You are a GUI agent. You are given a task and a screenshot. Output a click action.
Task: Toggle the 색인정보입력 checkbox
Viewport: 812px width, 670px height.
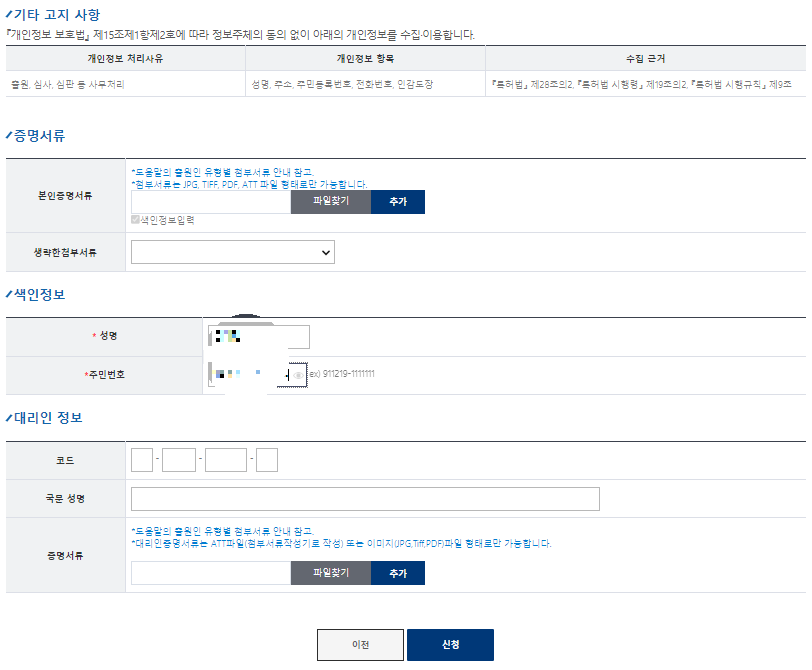click(135, 220)
